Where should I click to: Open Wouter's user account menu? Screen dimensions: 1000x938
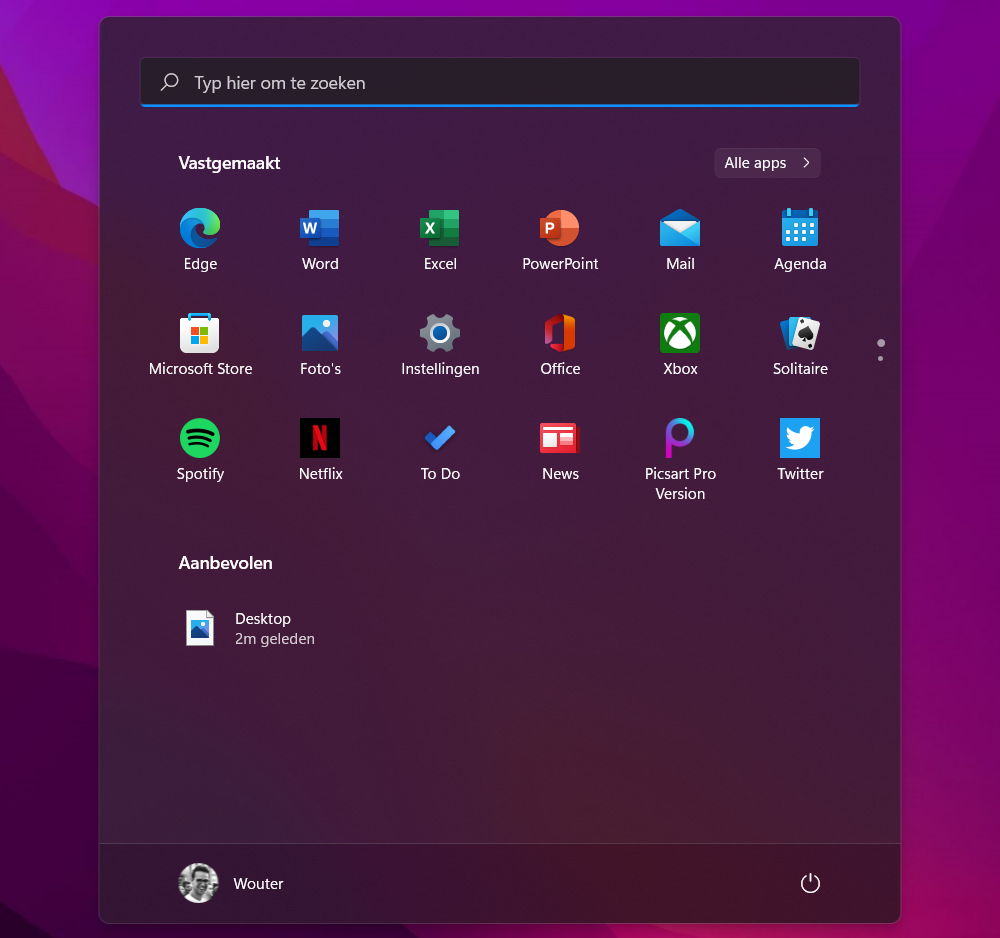[231, 883]
